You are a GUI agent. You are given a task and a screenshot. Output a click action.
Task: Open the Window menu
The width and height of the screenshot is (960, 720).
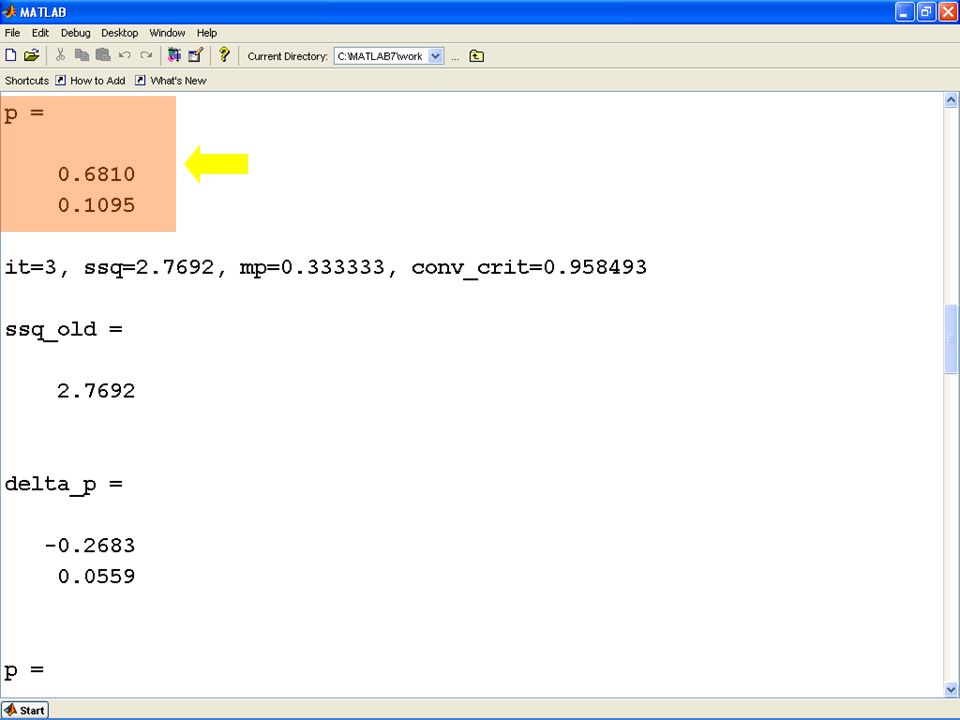pyautogui.click(x=167, y=33)
